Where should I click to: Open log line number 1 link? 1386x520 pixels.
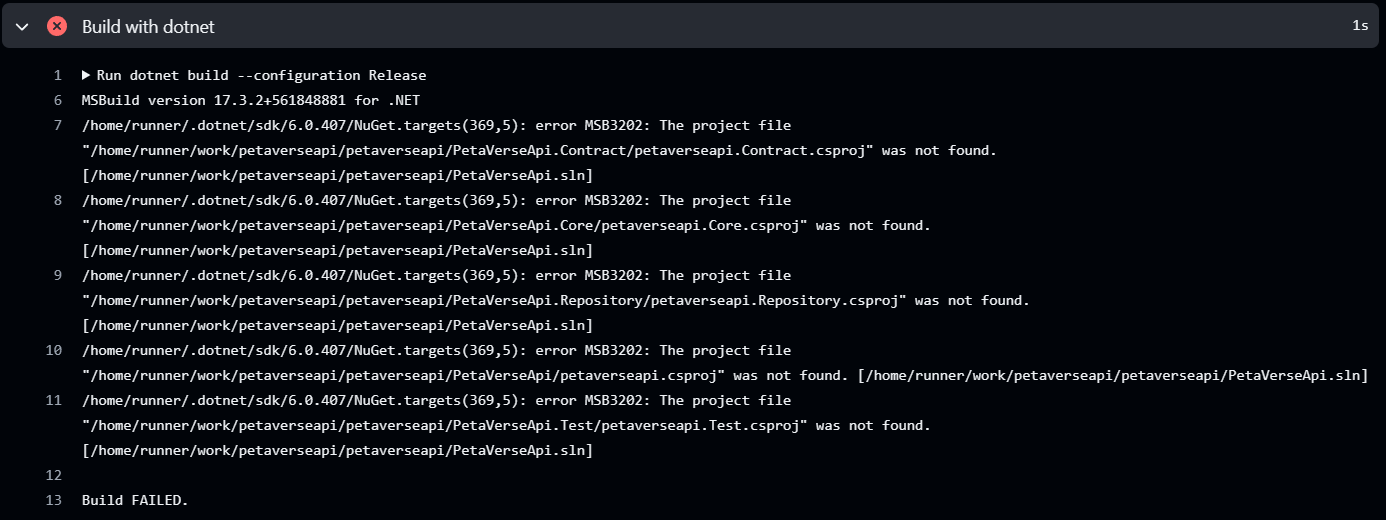point(58,75)
